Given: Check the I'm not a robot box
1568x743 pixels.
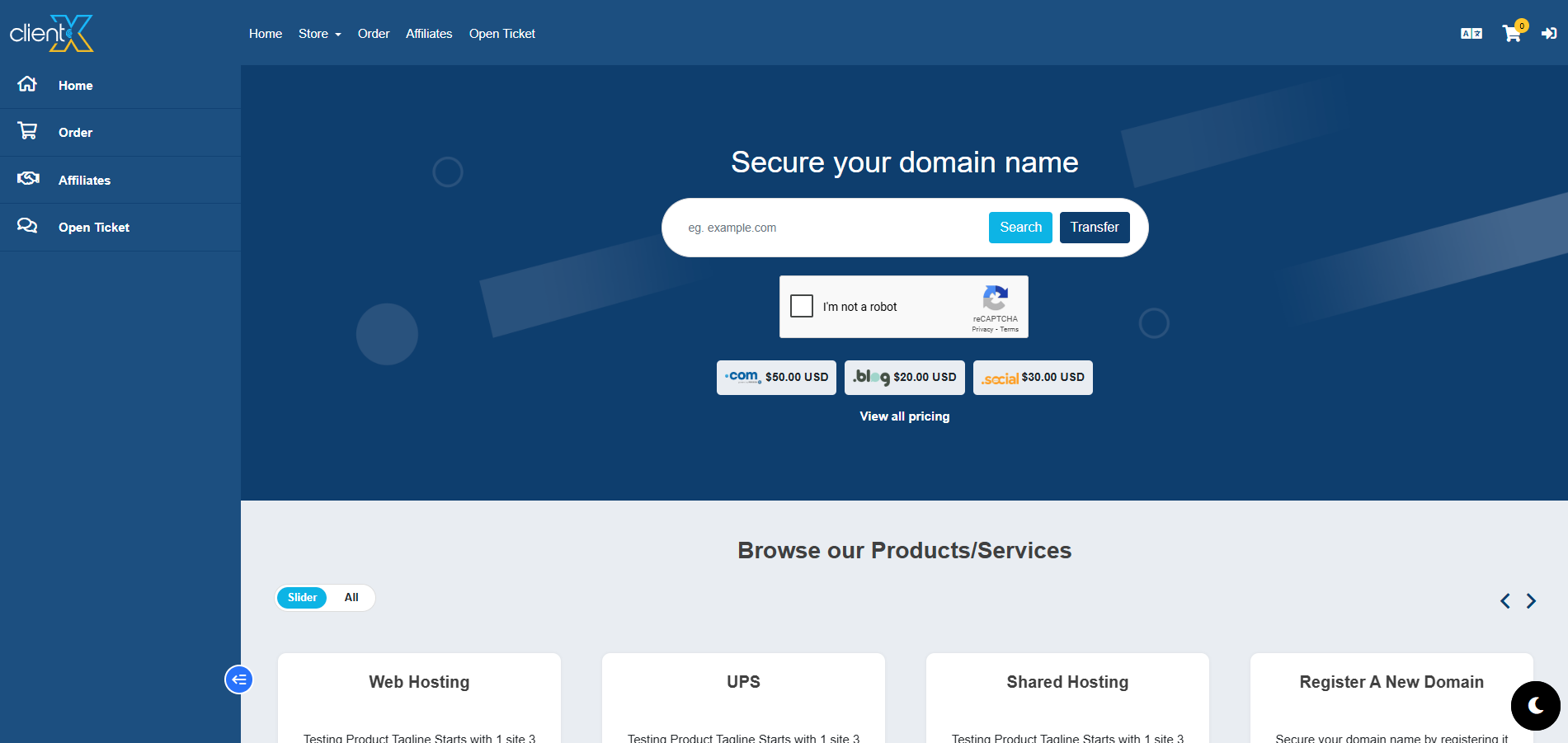Looking at the screenshot, I should click(802, 306).
